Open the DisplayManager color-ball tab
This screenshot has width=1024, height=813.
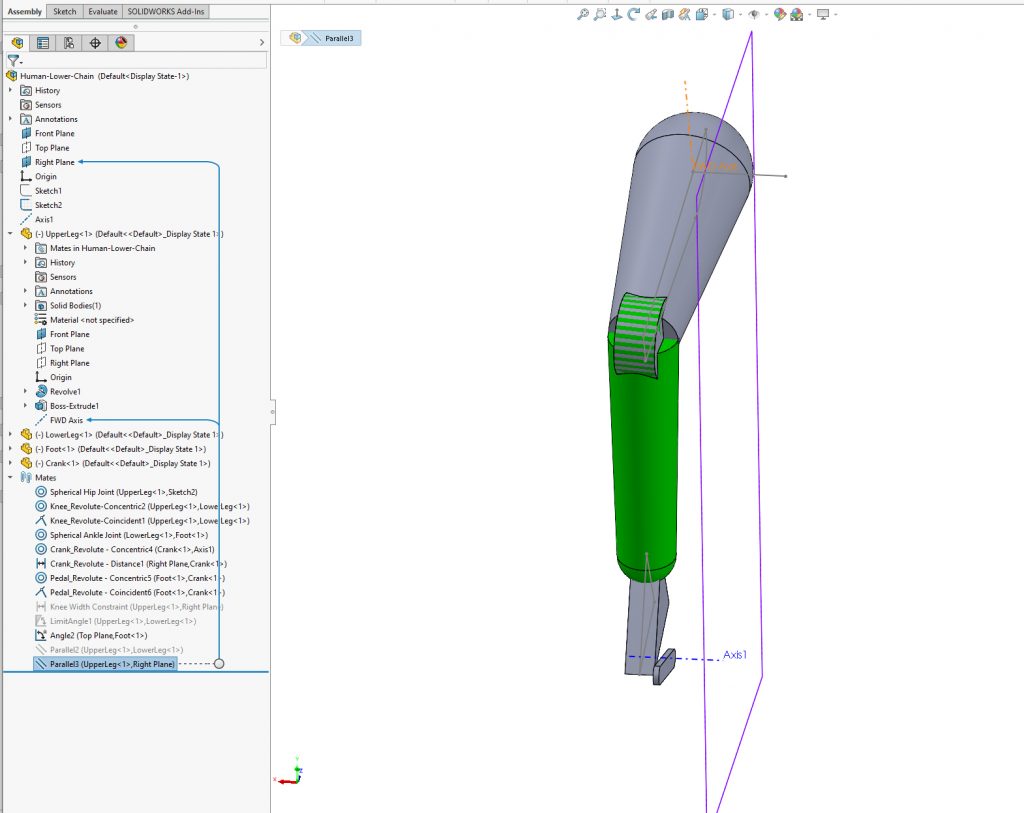coord(121,42)
